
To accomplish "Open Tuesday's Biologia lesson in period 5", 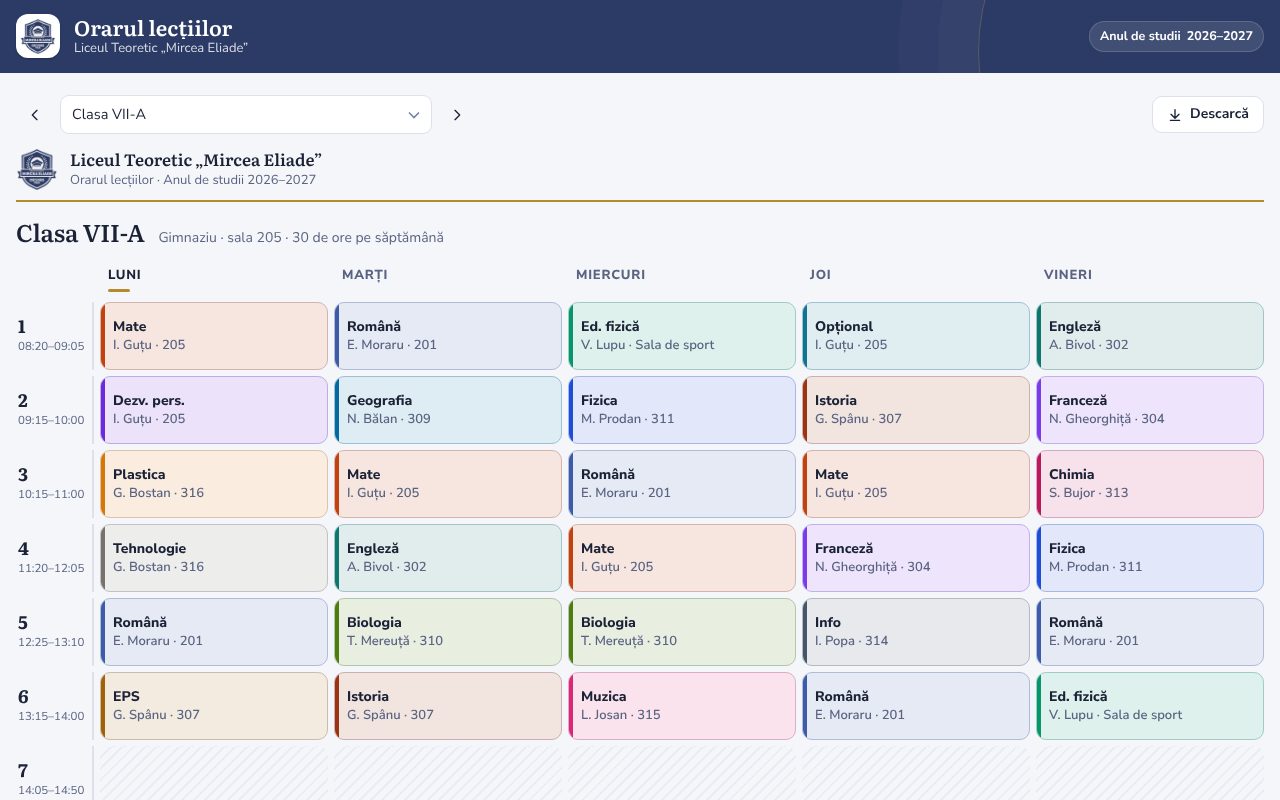I will click(x=448, y=632).
